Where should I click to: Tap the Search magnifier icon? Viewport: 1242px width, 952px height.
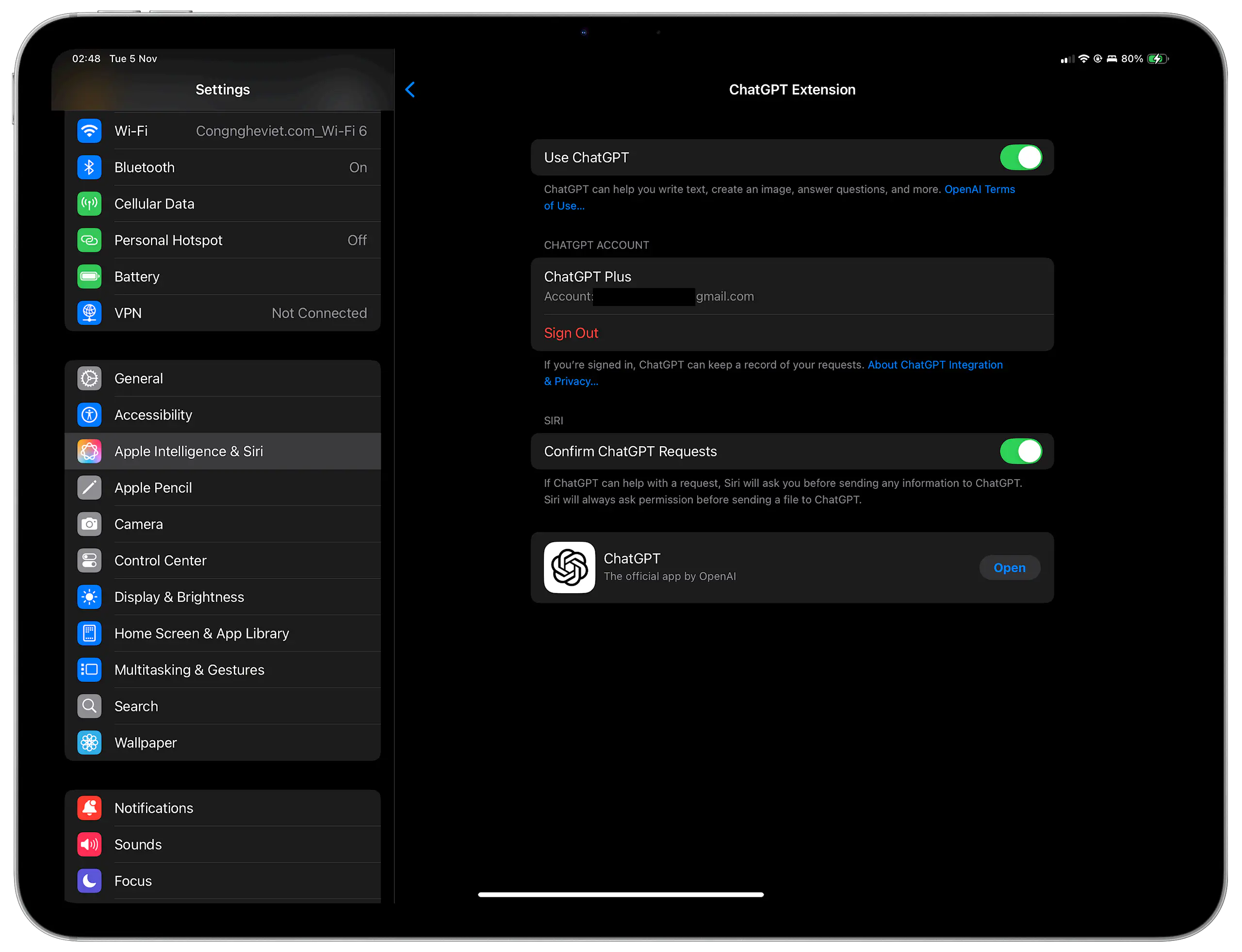(89, 706)
